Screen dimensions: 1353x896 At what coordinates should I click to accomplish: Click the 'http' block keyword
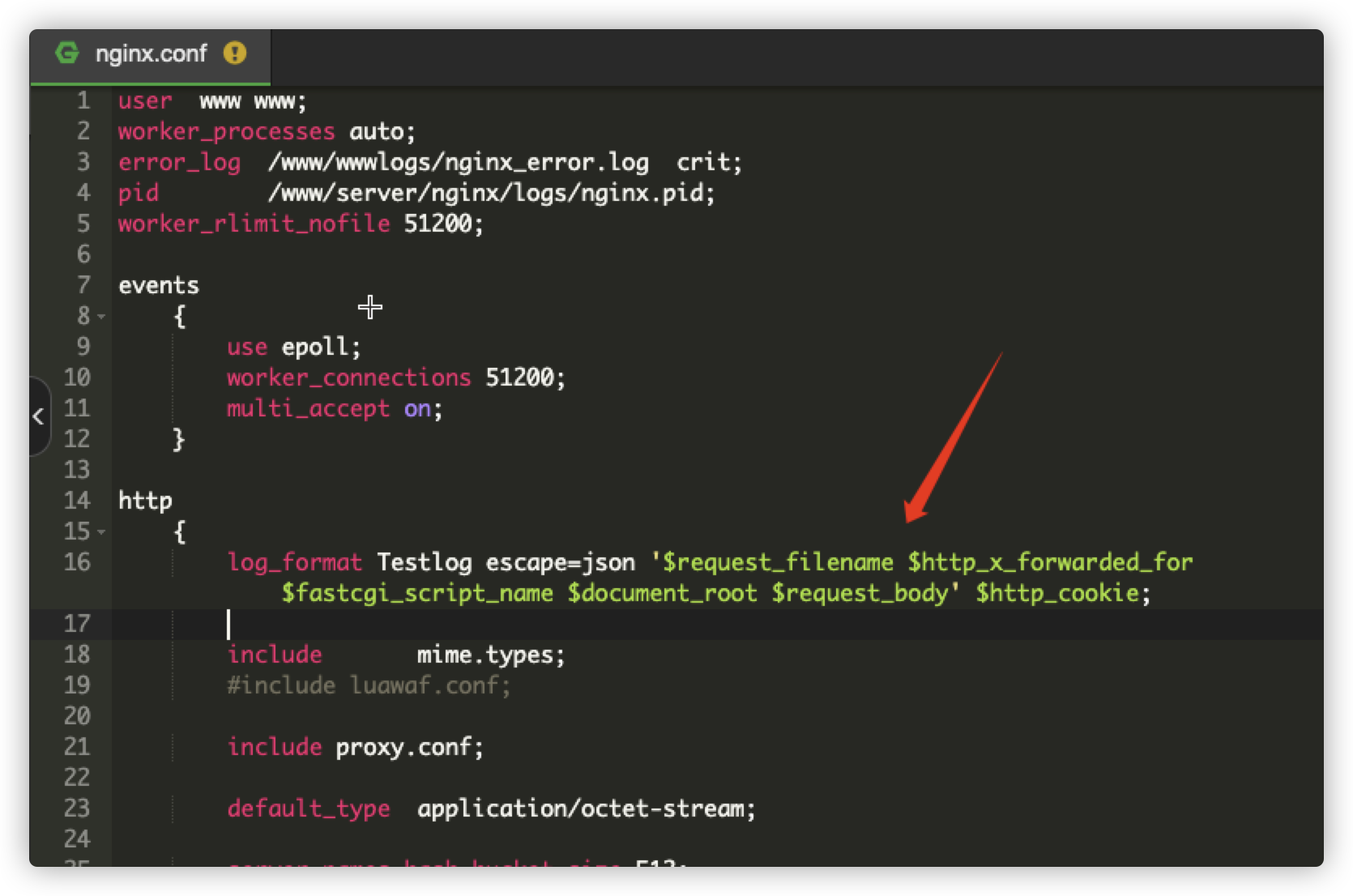(x=145, y=501)
